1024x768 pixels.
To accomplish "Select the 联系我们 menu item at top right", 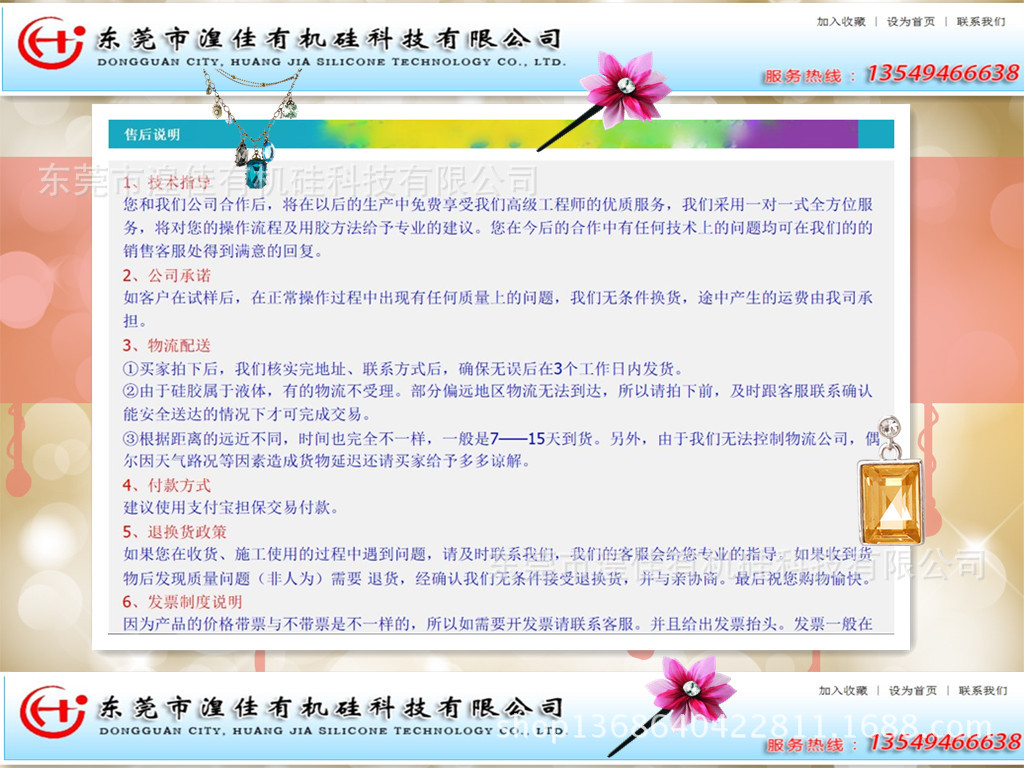I will [980, 22].
